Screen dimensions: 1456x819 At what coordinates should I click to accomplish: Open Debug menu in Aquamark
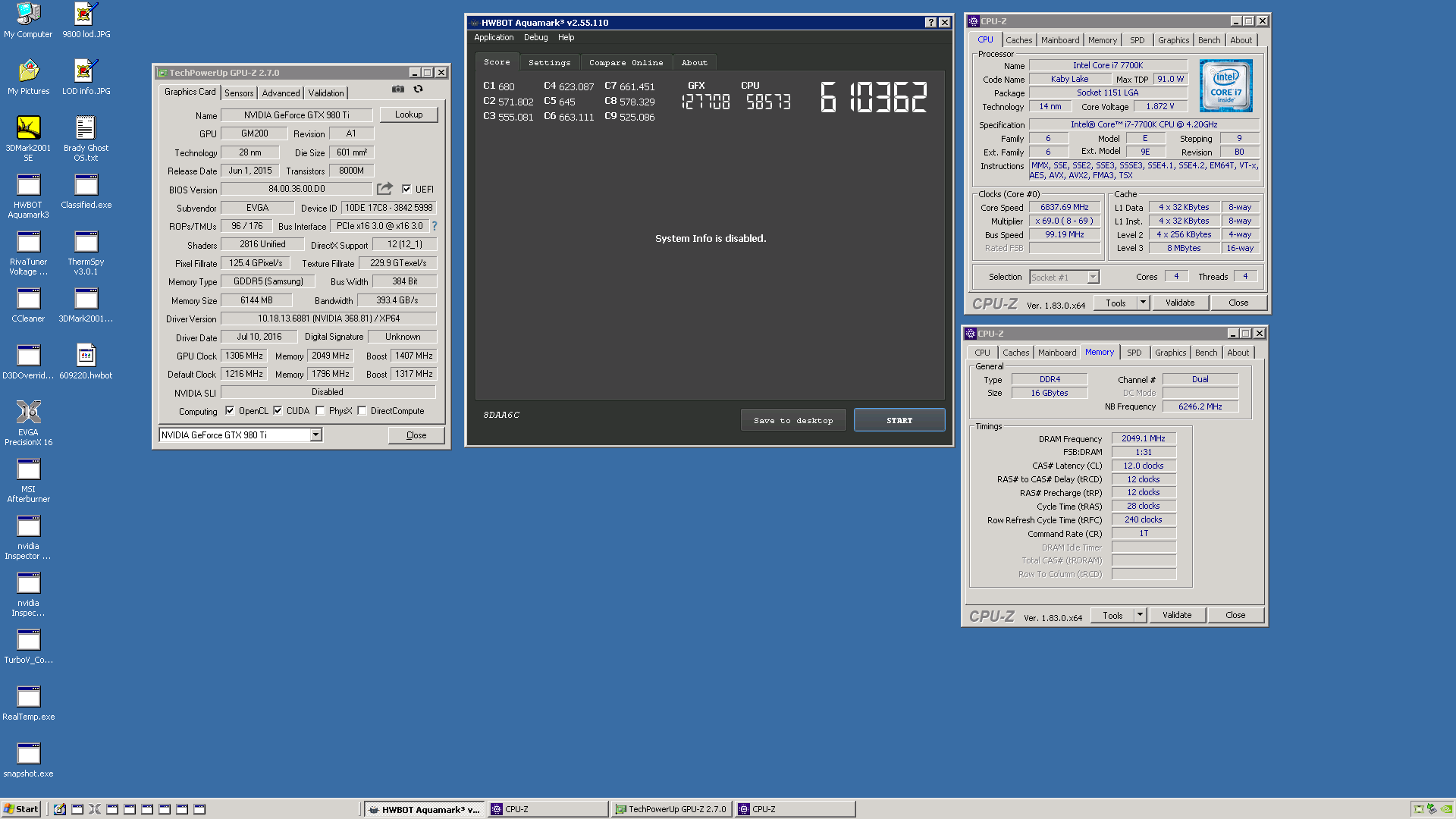(x=535, y=37)
